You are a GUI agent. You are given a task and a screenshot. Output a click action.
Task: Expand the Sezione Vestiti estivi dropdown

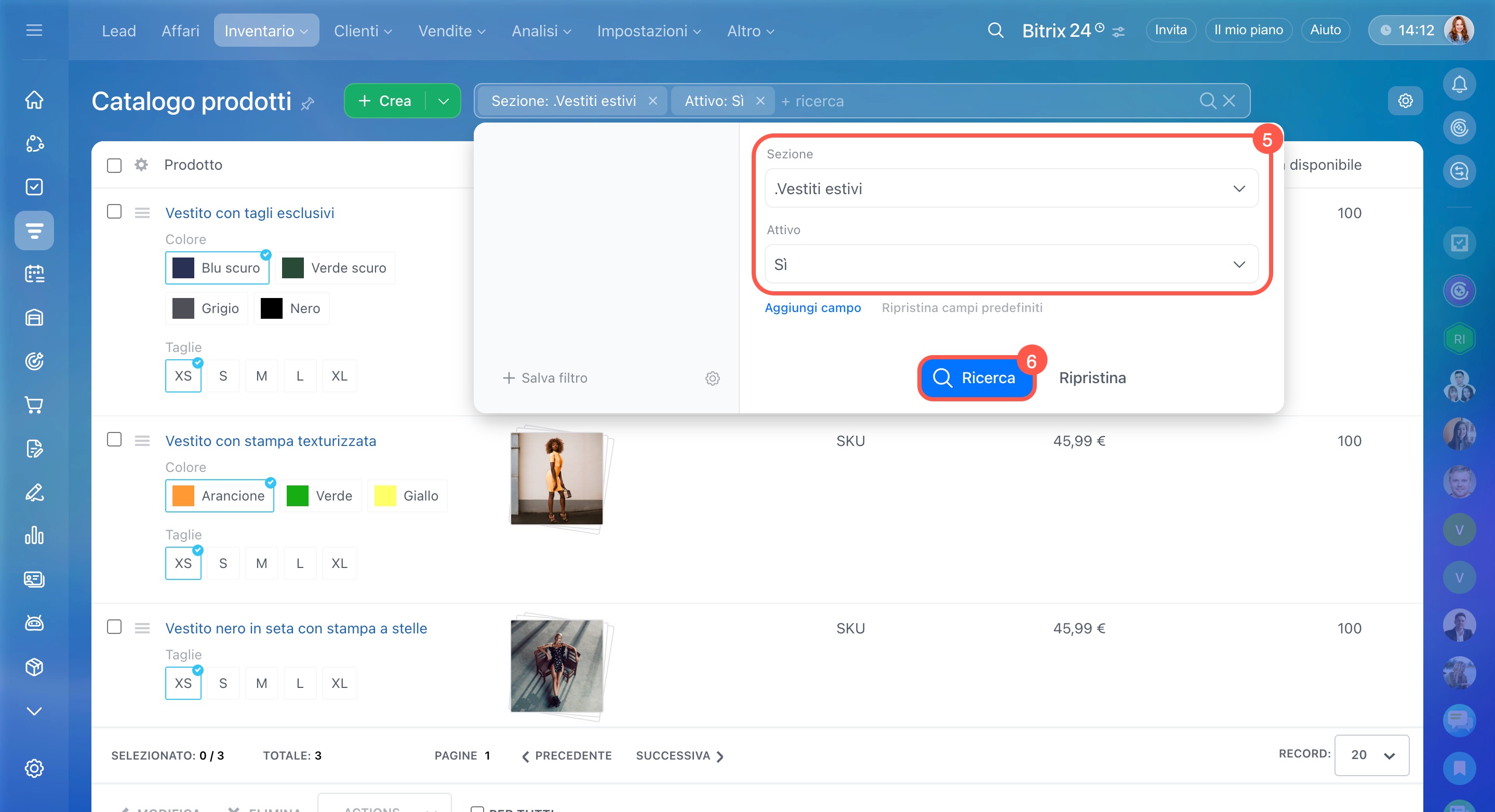click(x=1011, y=188)
